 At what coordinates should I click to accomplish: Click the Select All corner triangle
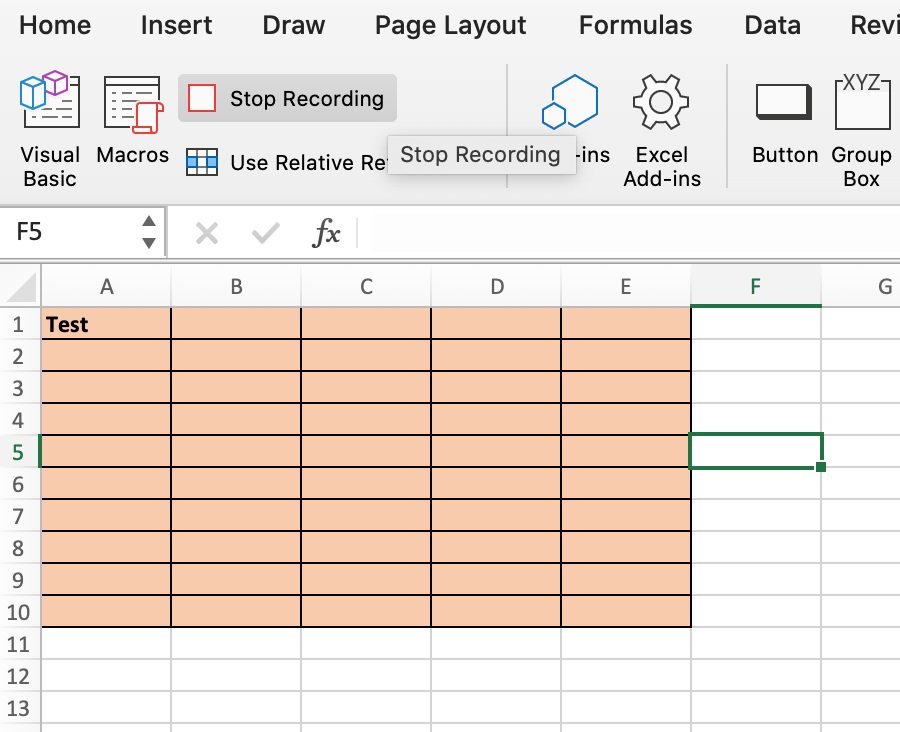tap(21, 288)
